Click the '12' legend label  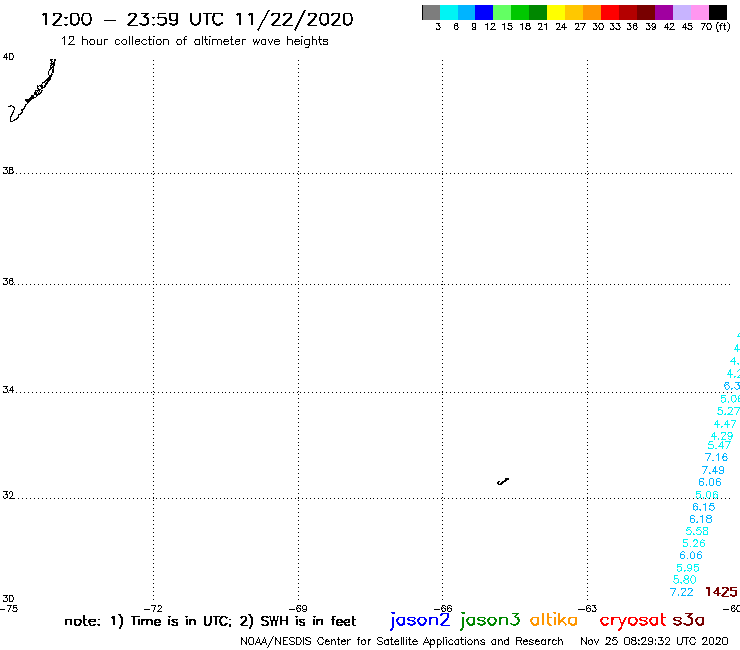[x=490, y=27]
